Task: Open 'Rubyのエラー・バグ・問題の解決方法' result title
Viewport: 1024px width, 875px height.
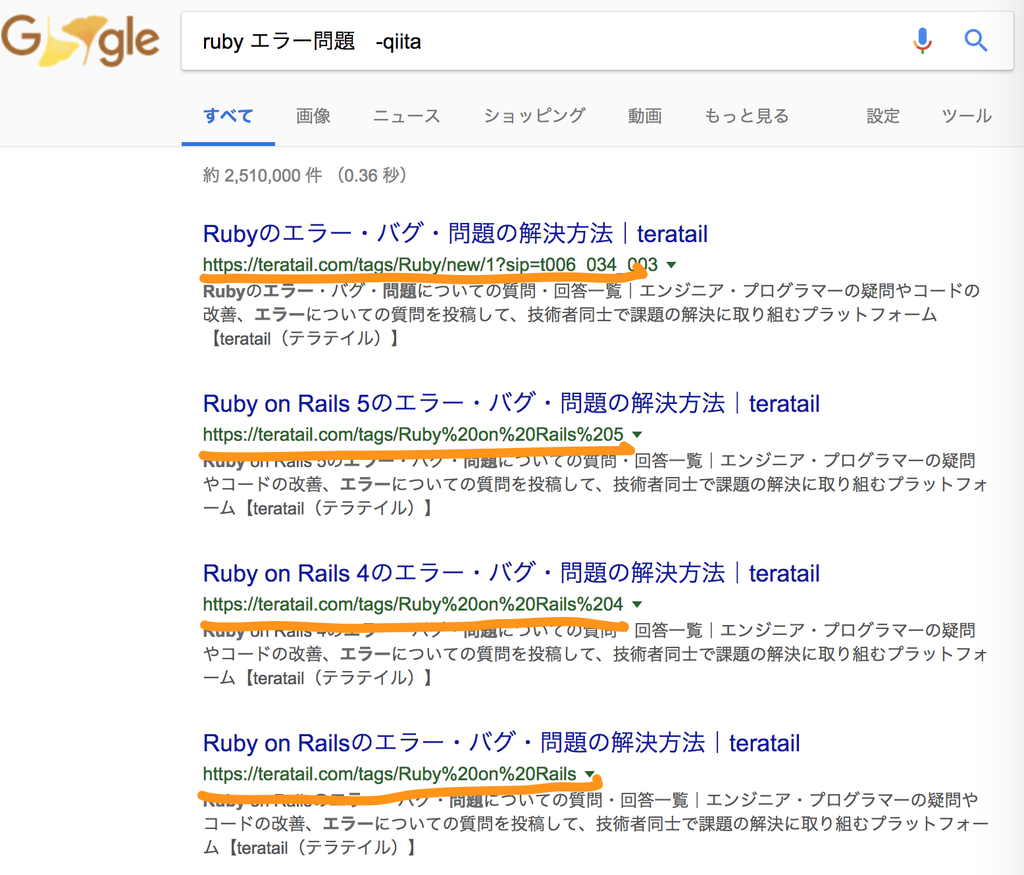Action: click(455, 233)
